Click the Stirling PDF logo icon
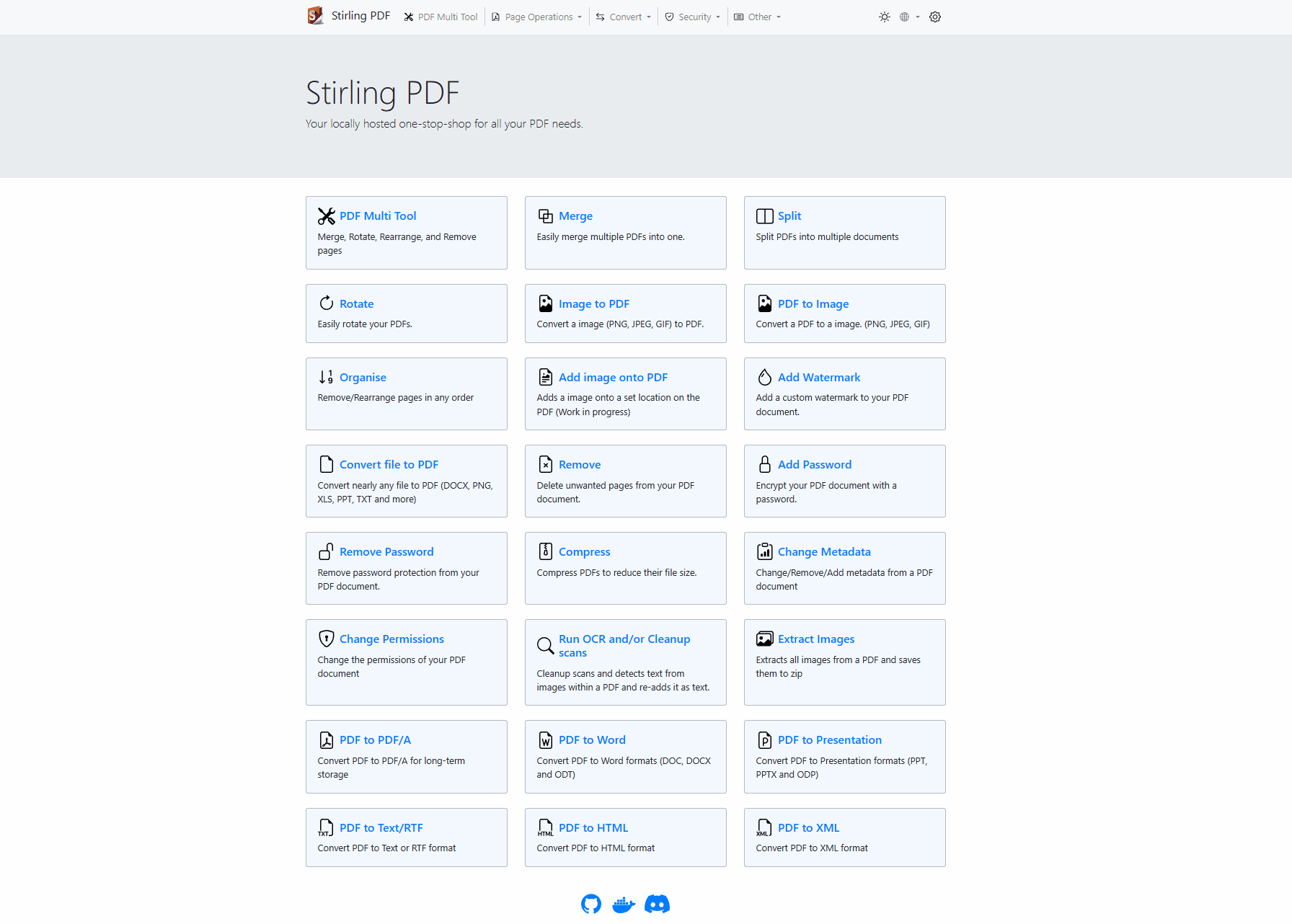Viewport: 1292px width, 924px height. pyautogui.click(x=315, y=16)
